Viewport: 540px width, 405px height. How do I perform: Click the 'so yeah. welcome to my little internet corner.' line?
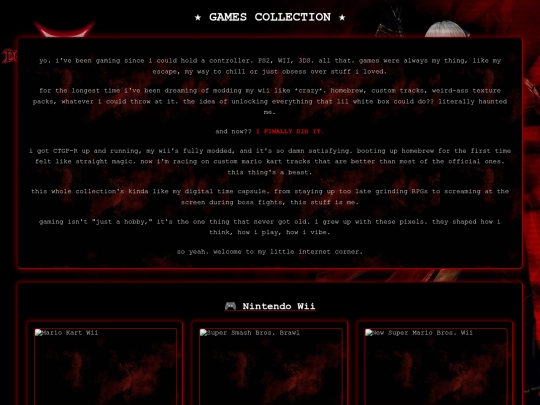click(x=270, y=252)
